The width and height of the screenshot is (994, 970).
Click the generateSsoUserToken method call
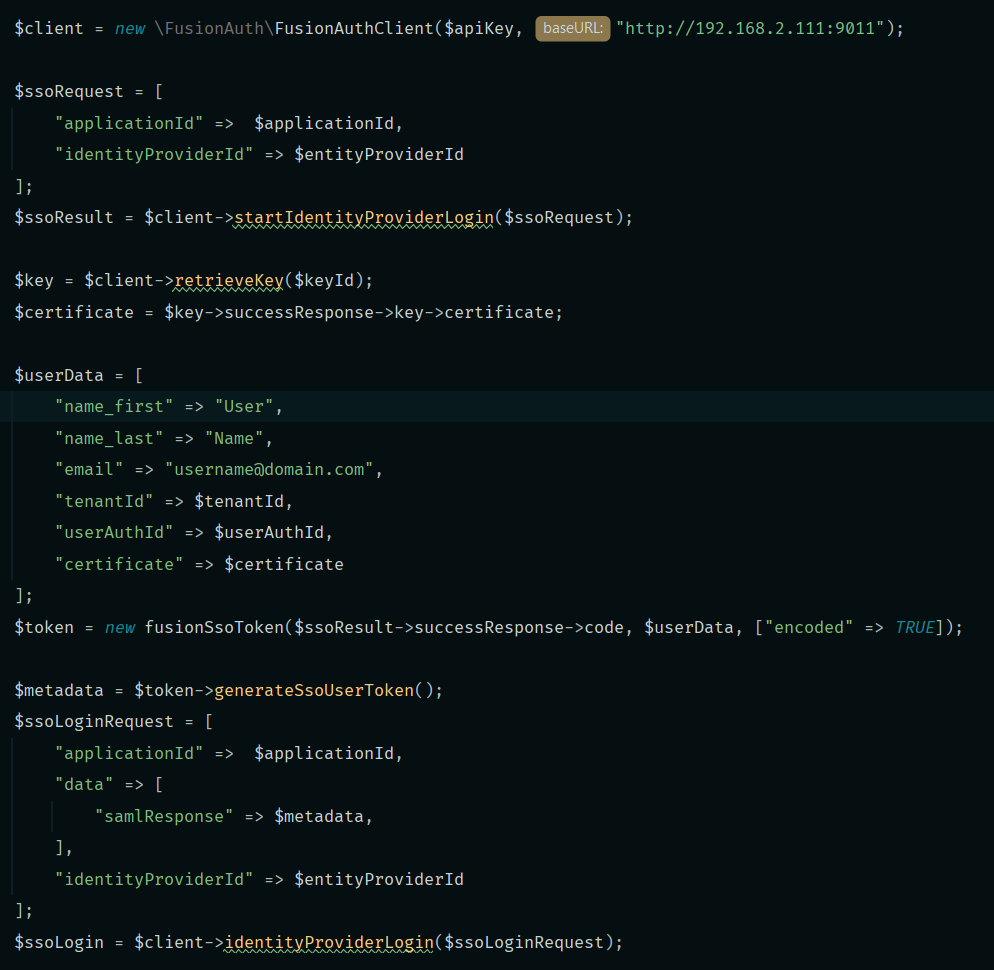click(x=314, y=690)
